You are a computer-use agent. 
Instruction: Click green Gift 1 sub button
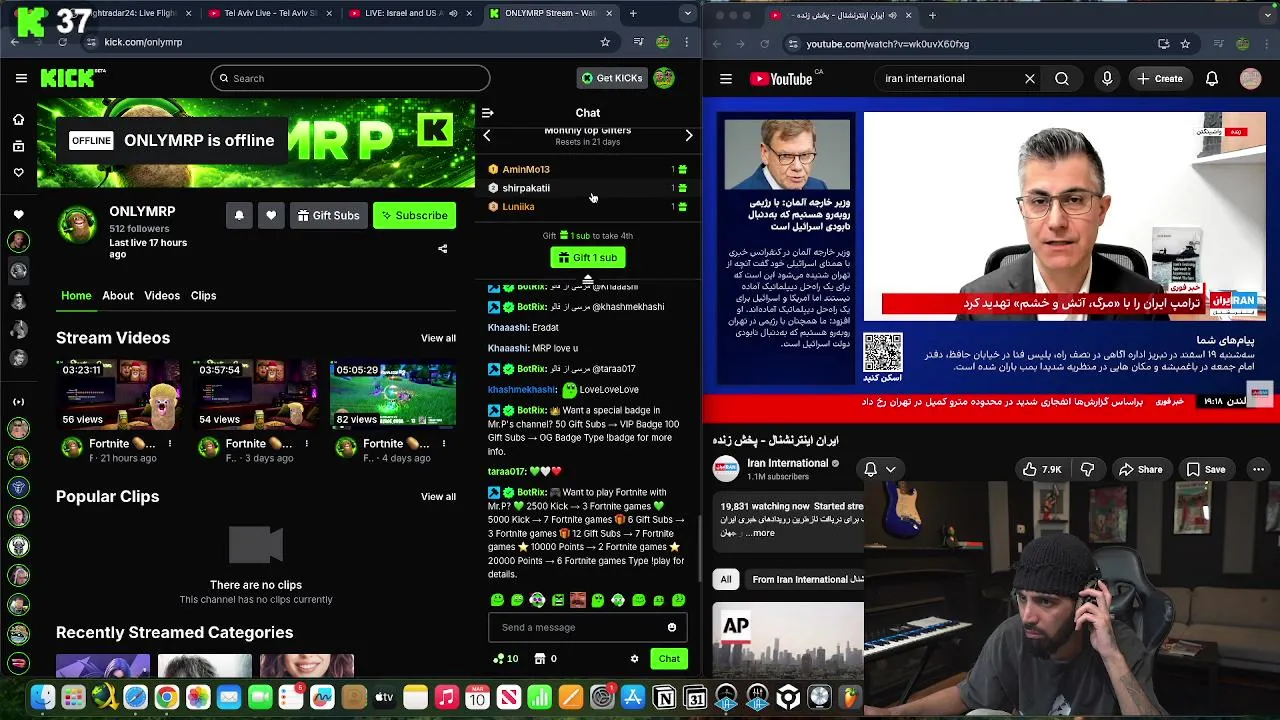pyautogui.click(x=588, y=257)
